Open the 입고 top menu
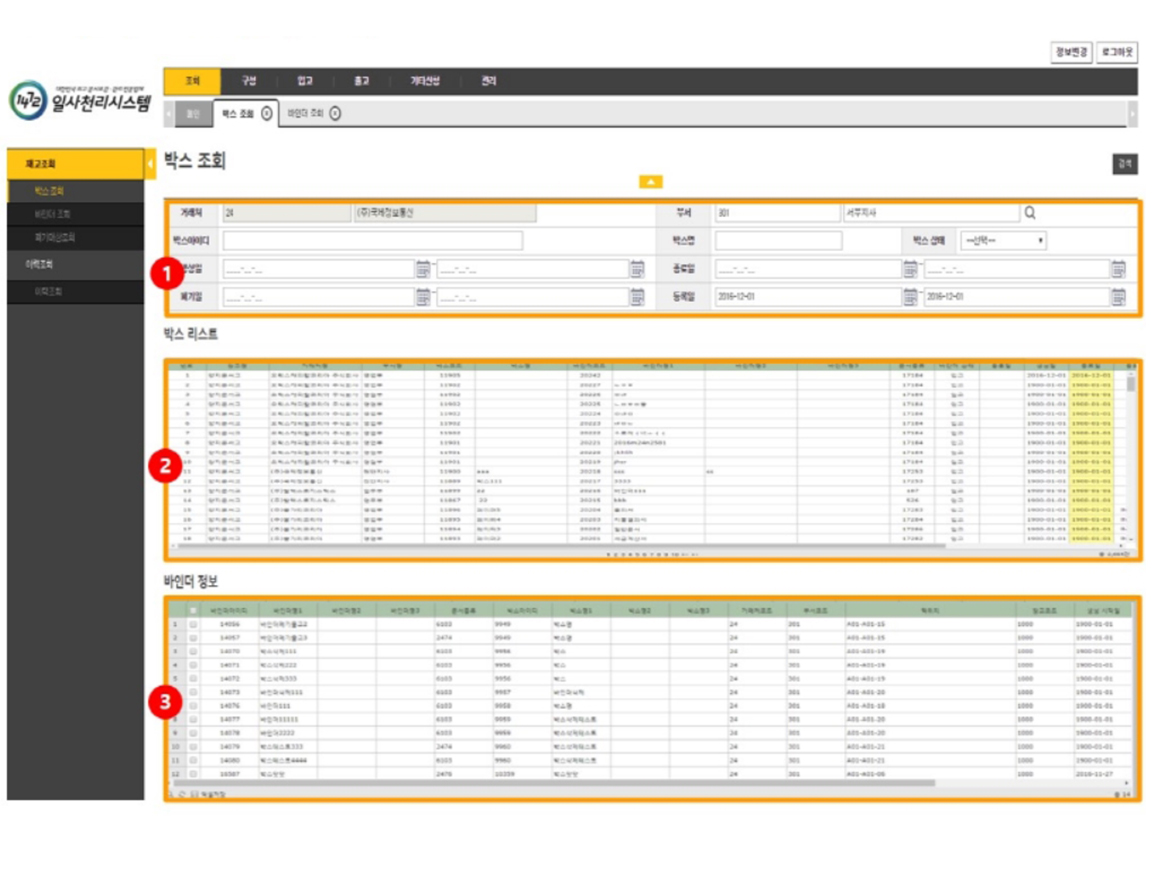 [305, 81]
